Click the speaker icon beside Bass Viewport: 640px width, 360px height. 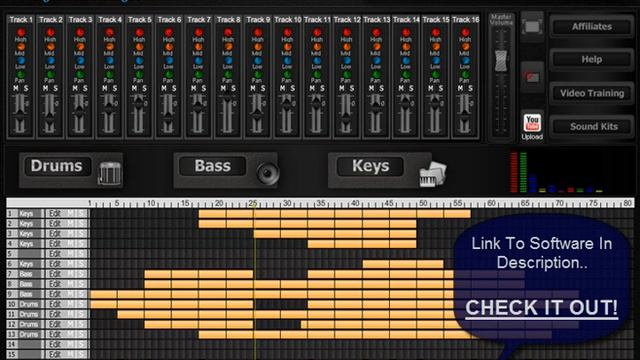(268, 173)
